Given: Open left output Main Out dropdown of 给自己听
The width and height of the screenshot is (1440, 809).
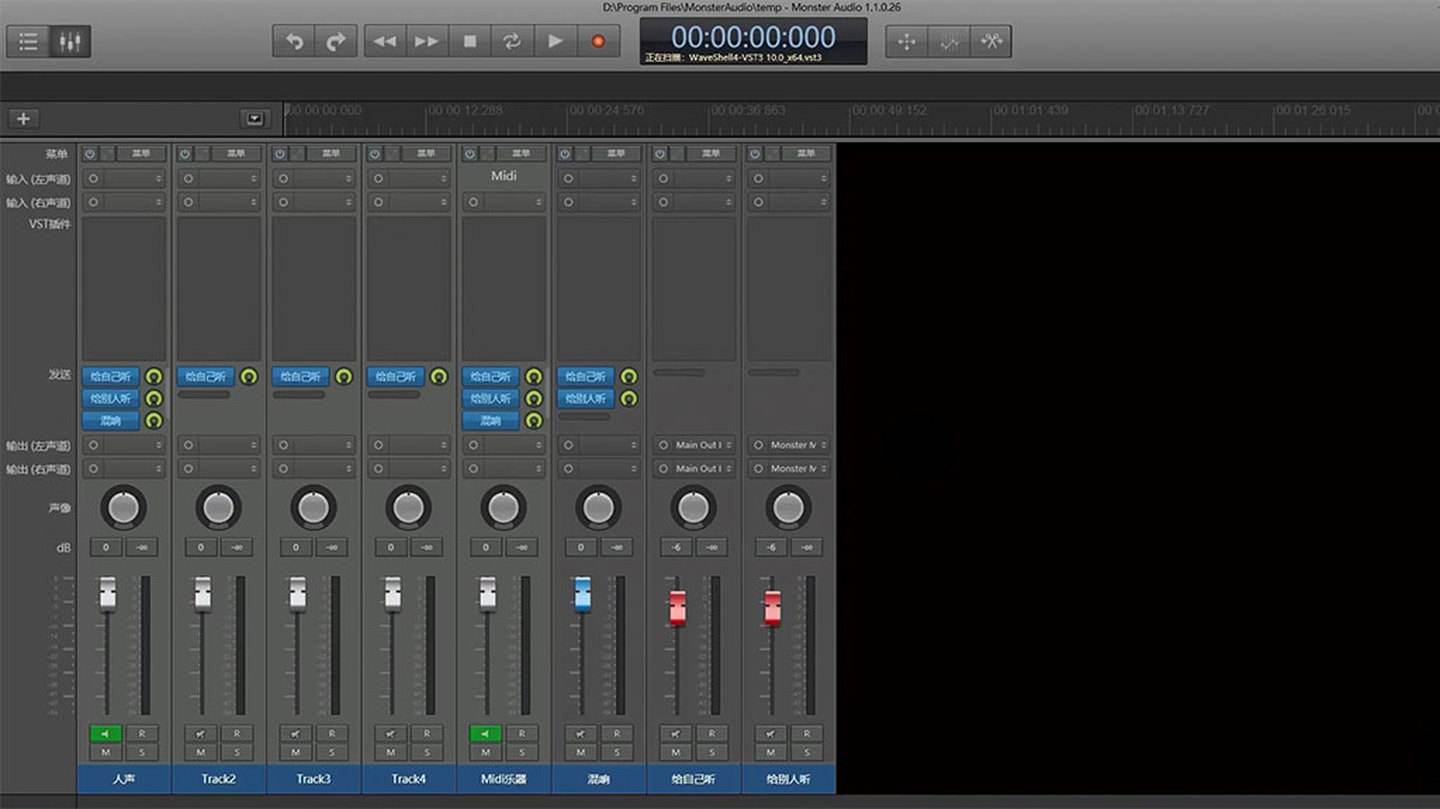Looking at the screenshot, I should click(694, 445).
